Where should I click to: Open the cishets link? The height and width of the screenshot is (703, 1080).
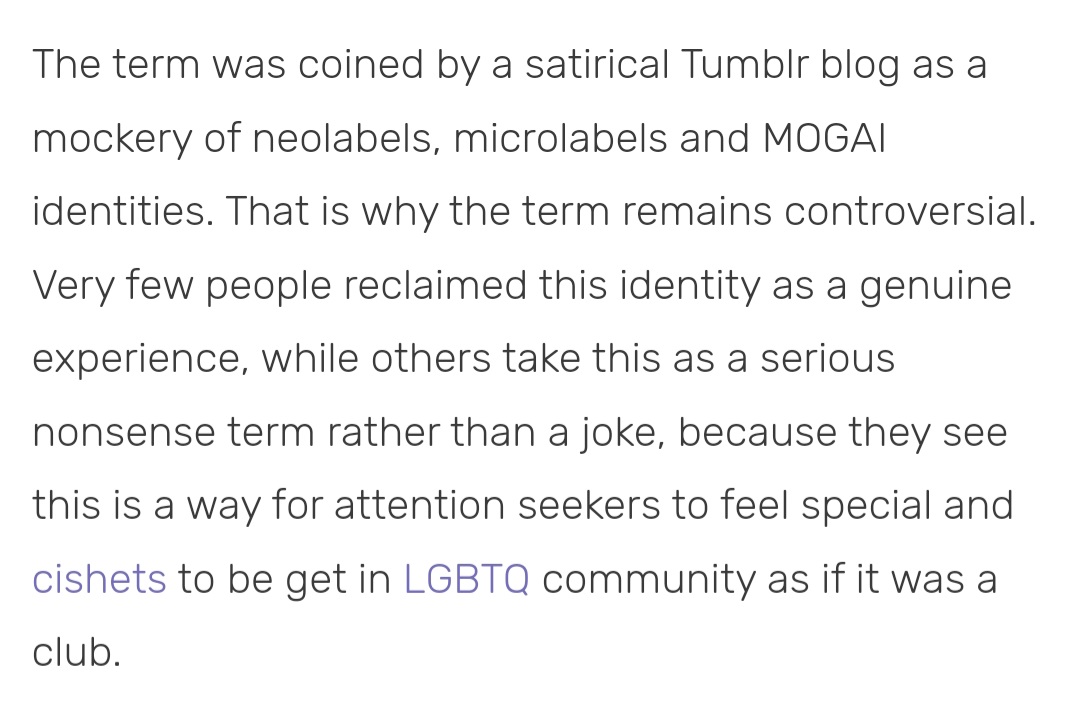(100, 578)
